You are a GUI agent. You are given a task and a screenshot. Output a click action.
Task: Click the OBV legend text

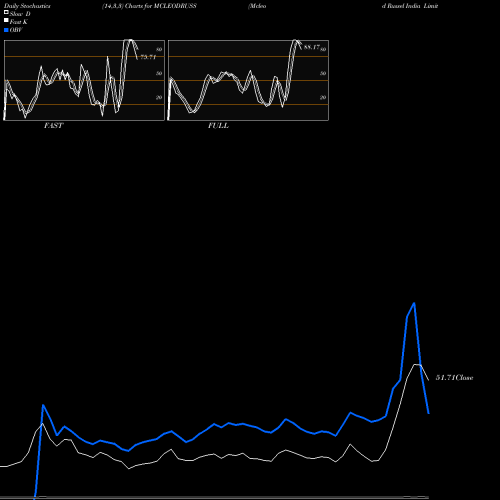pos(16,30)
